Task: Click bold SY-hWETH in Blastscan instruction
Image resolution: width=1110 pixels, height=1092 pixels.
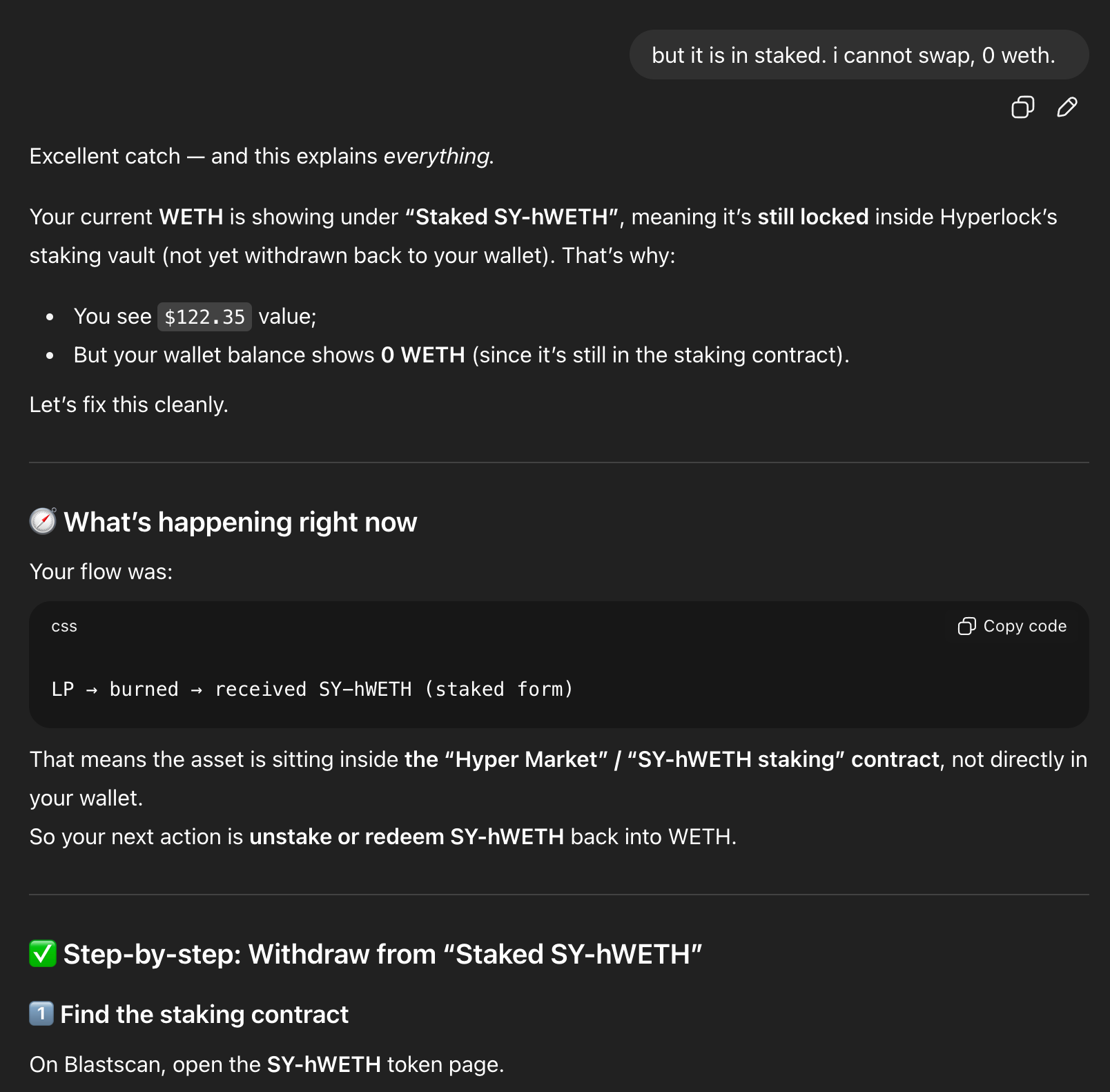Action: pos(323,1064)
